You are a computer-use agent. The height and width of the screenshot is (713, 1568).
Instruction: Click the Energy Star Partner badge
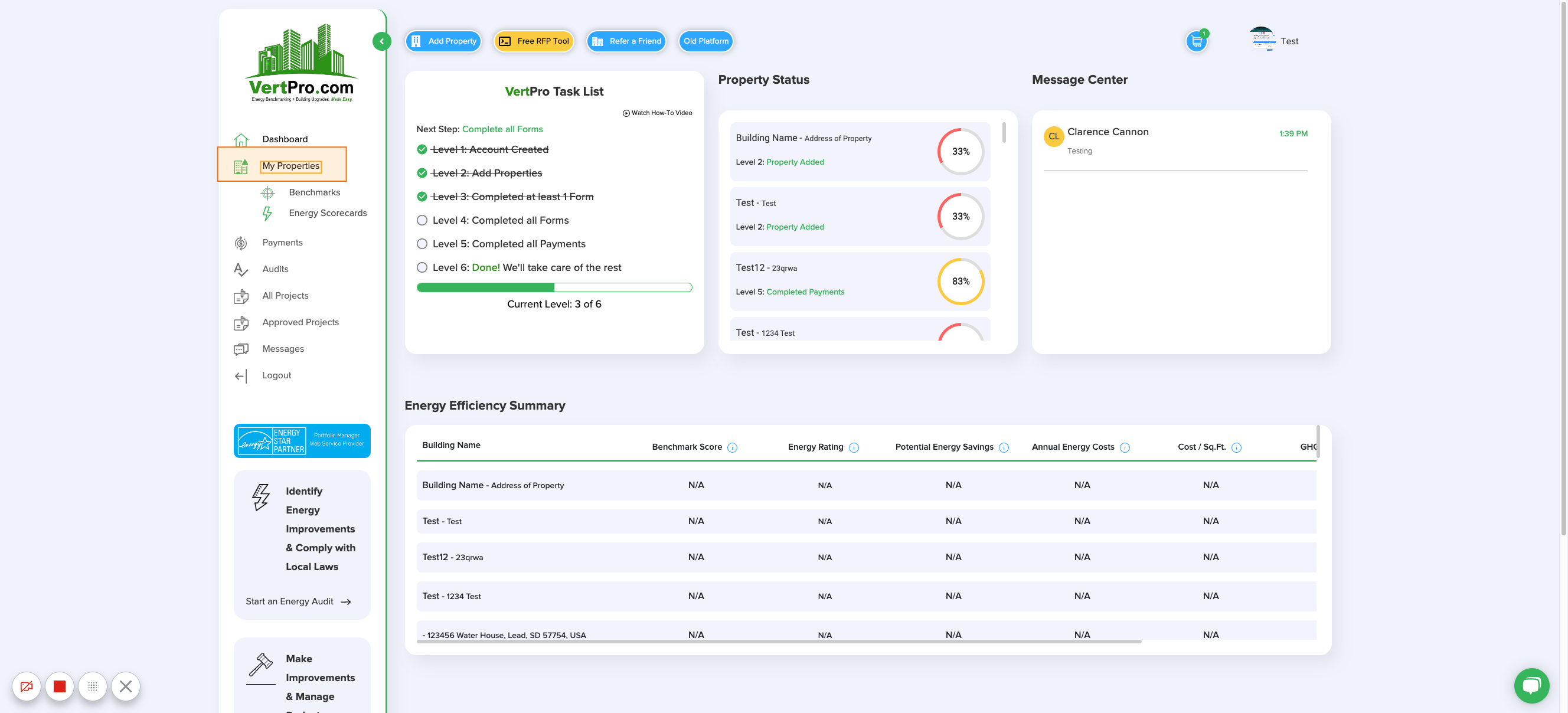302,441
